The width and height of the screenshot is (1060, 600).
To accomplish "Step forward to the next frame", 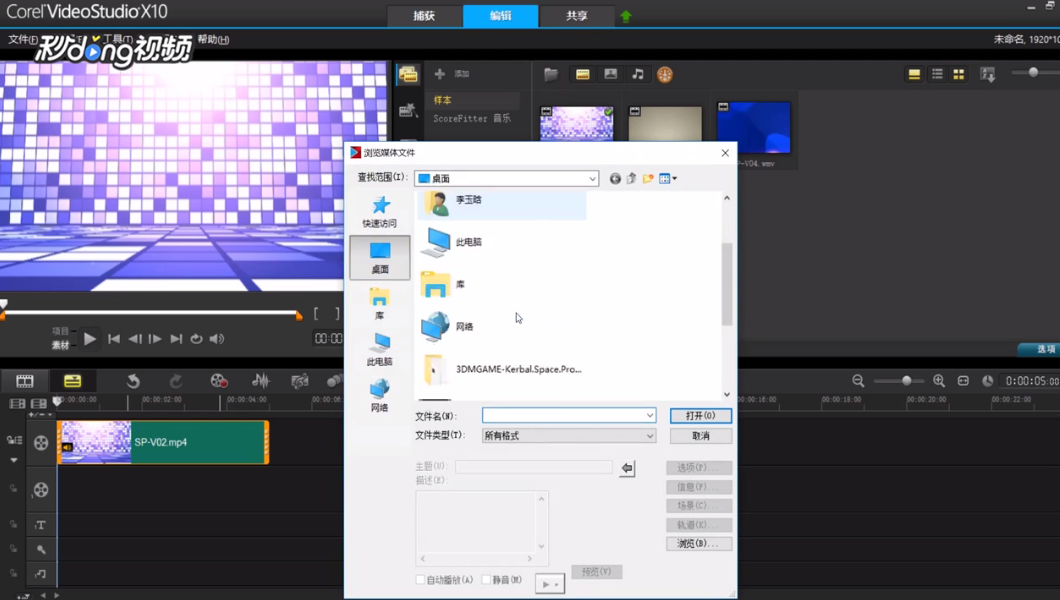I will [x=155, y=339].
